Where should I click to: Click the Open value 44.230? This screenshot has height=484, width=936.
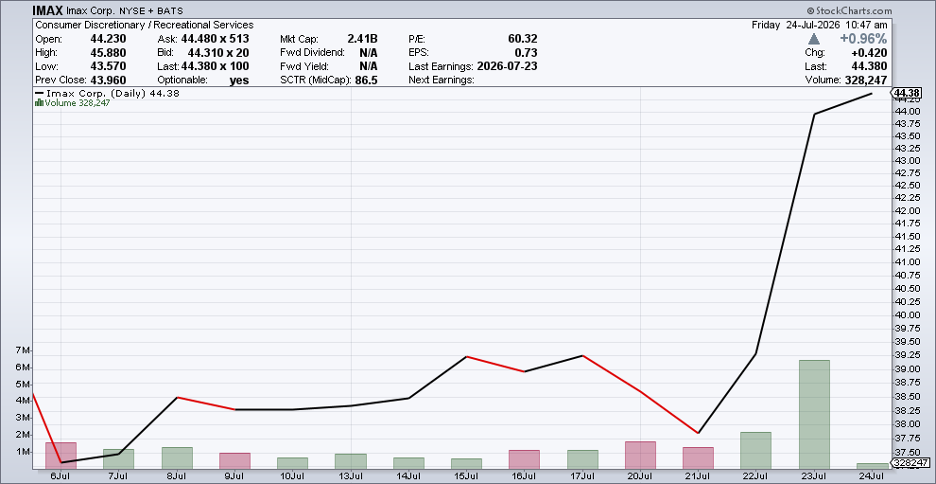click(x=108, y=39)
